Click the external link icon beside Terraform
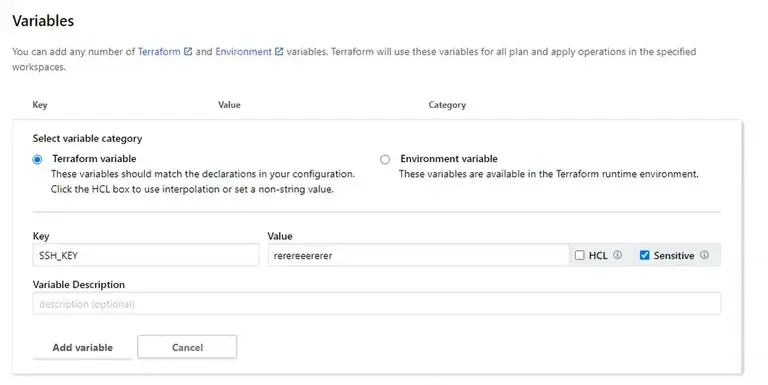The height and width of the screenshot is (385, 768). (188, 51)
